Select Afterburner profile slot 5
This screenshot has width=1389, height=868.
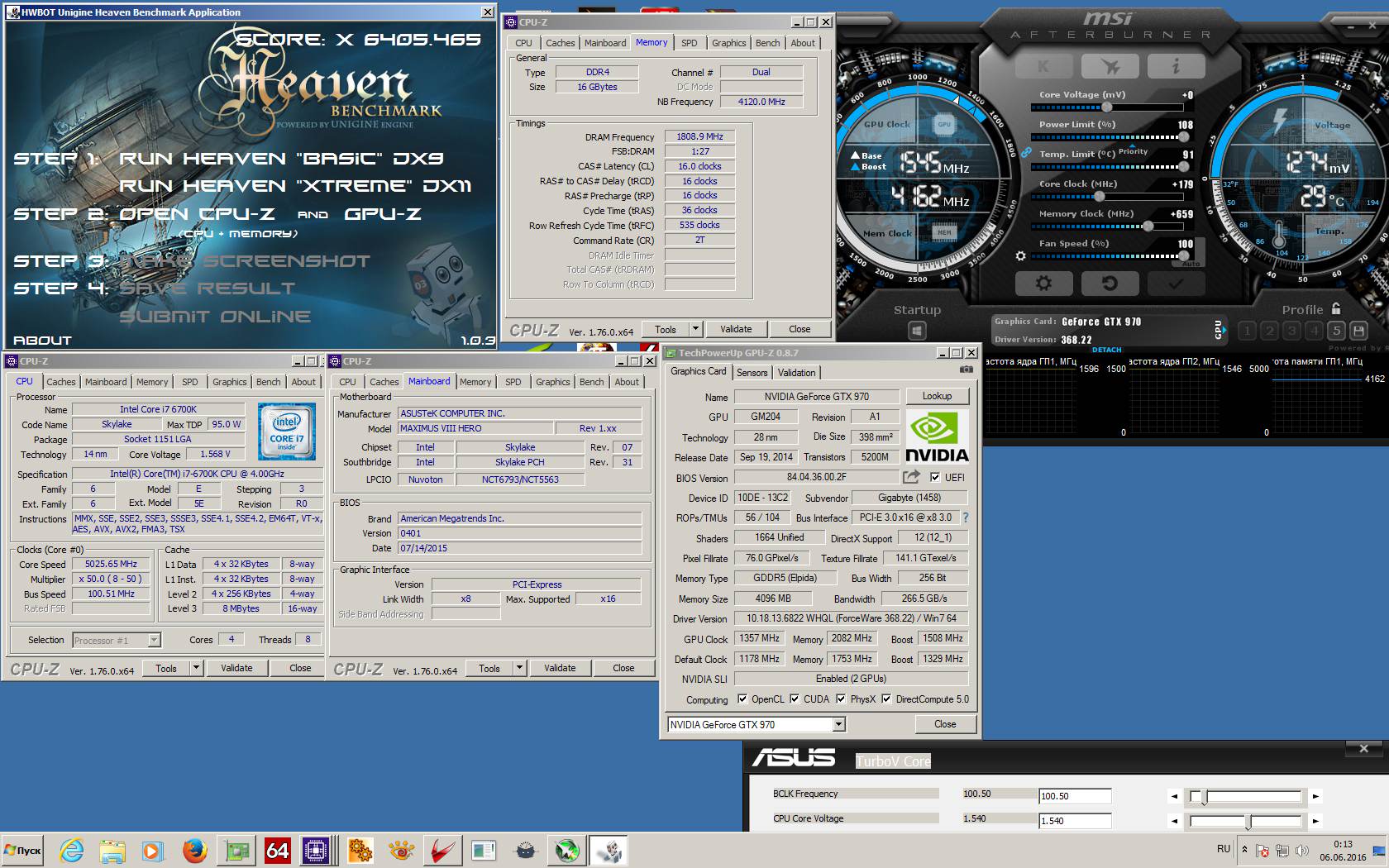(x=1336, y=331)
